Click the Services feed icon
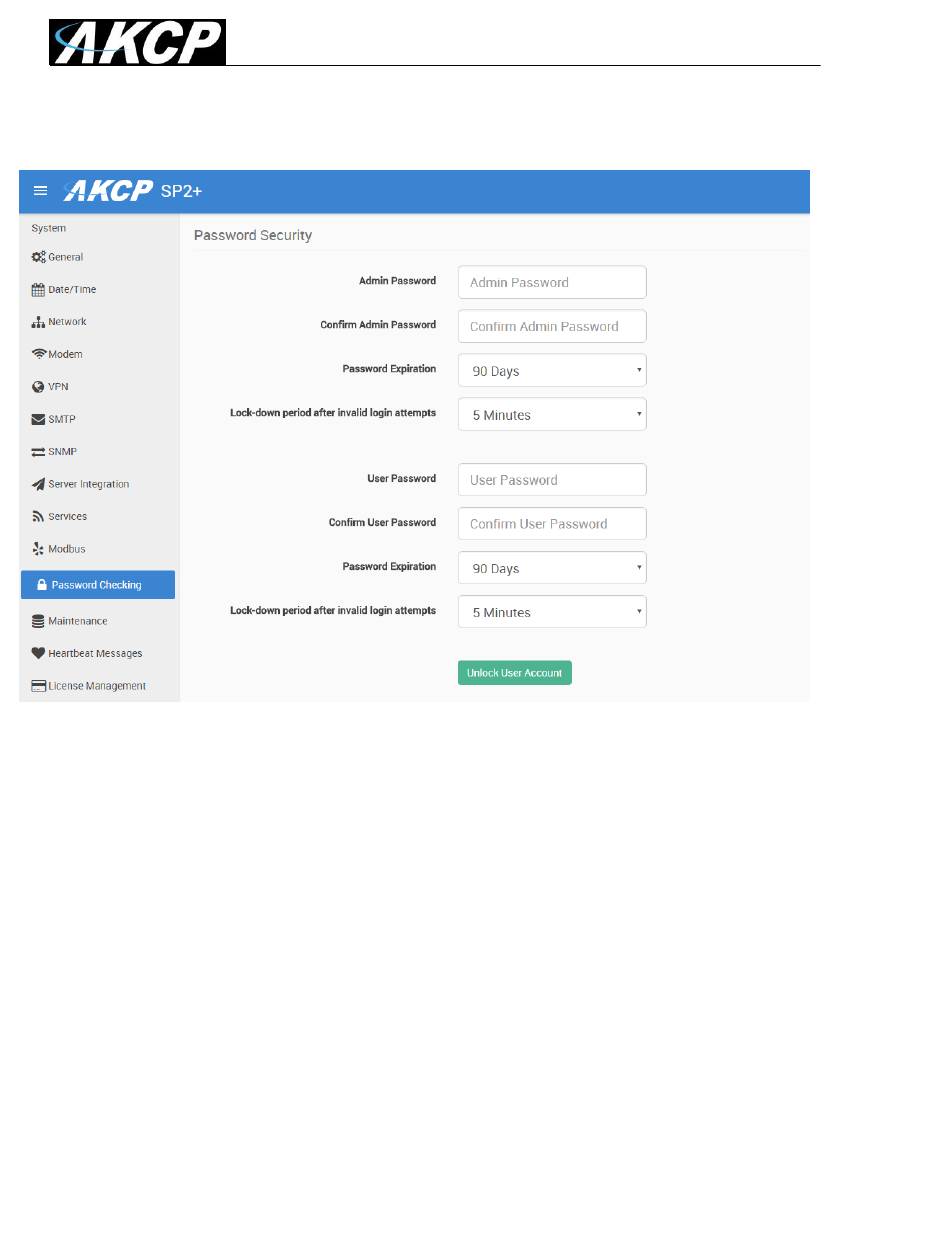 coord(38,517)
